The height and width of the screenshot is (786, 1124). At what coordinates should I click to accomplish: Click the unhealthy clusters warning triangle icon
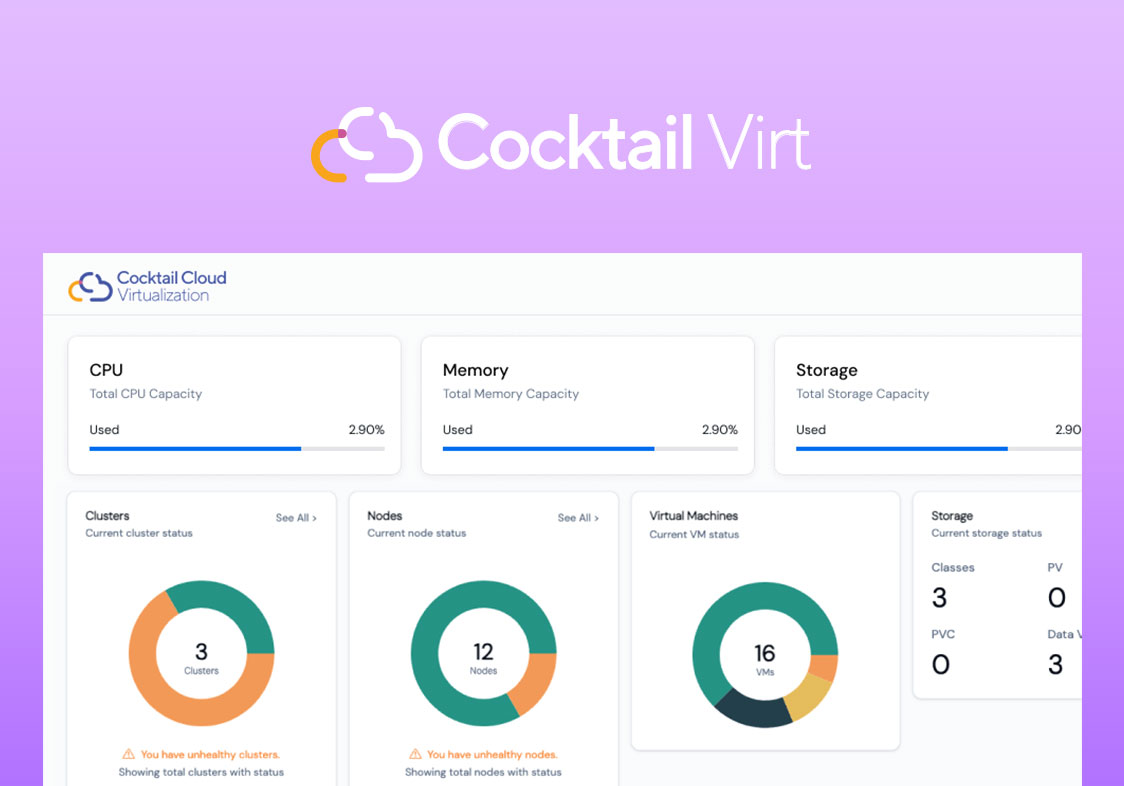pyautogui.click(x=128, y=754)
